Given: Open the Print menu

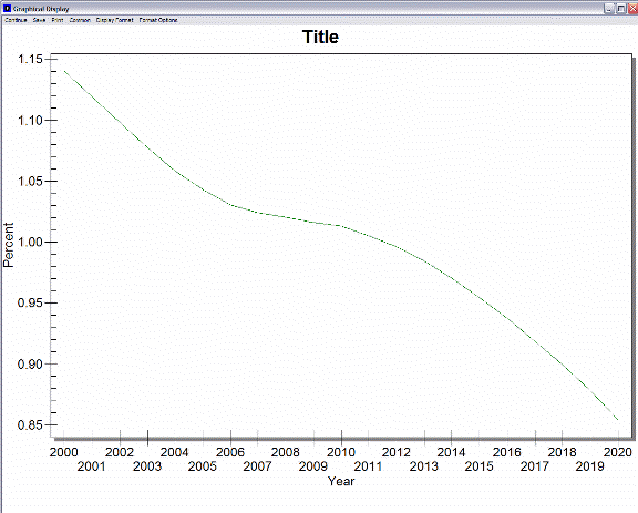Looking at the screenshot, I should [x=58, y=20].
